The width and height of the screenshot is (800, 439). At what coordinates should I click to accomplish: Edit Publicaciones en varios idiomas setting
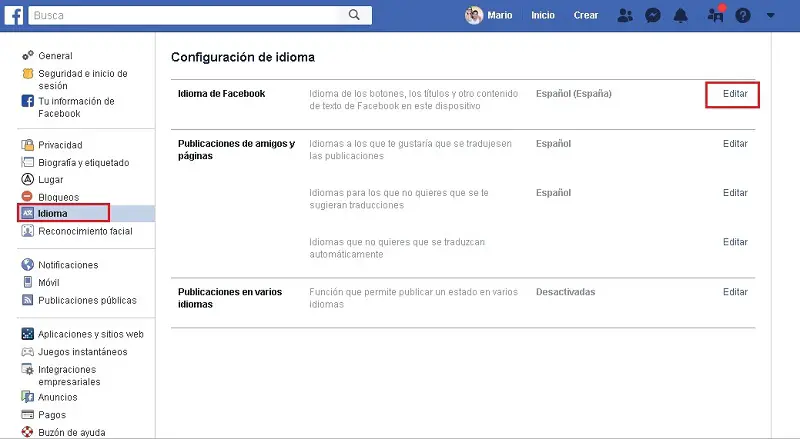click(735, 292)
